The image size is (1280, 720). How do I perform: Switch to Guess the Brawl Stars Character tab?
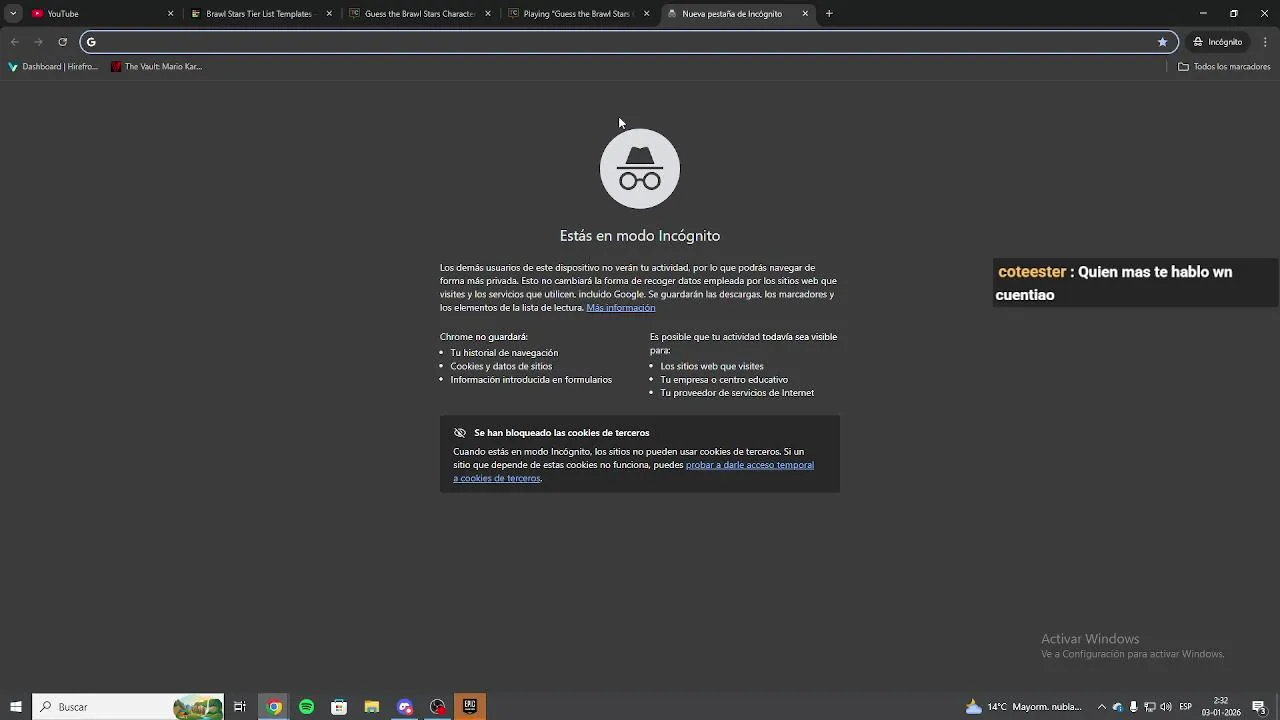click(418, 14)
